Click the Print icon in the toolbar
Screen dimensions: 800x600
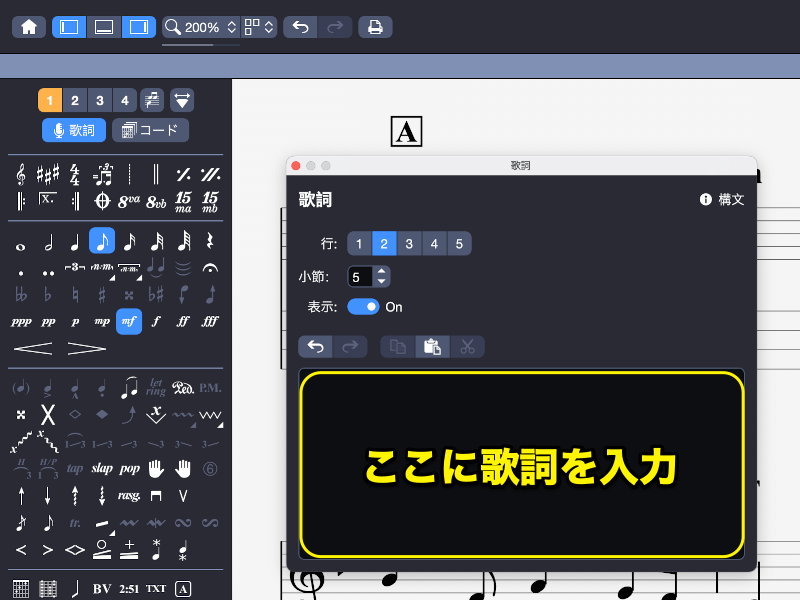[x=375, y=27]
